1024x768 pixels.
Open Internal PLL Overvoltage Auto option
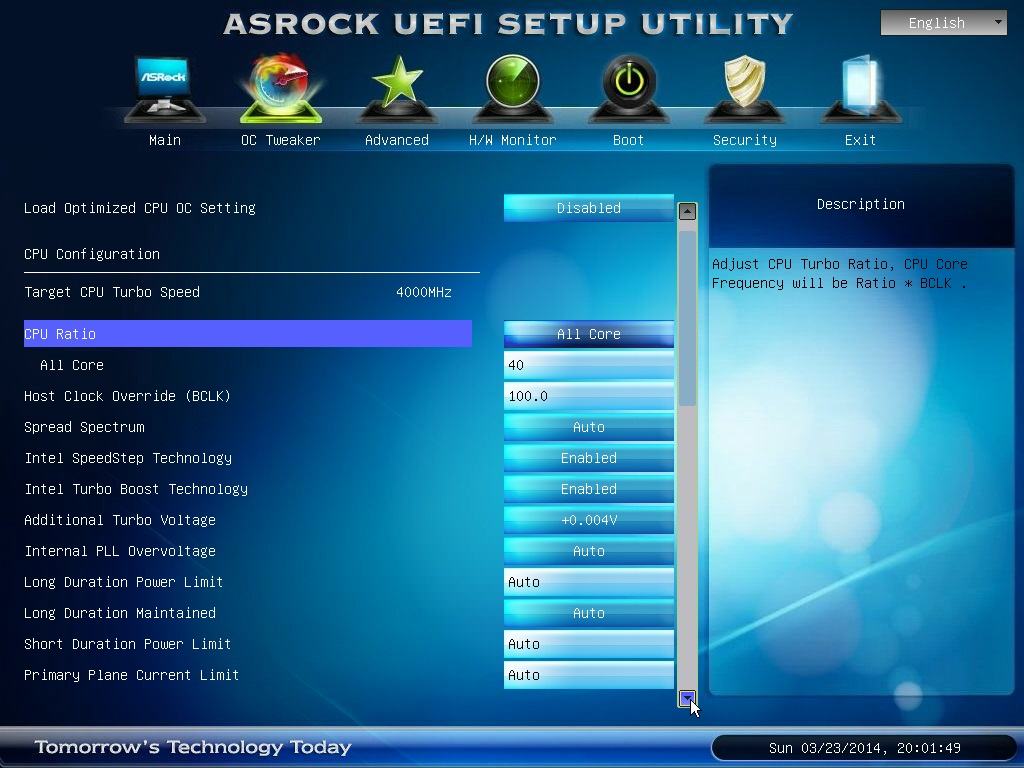tap(588, 551)
